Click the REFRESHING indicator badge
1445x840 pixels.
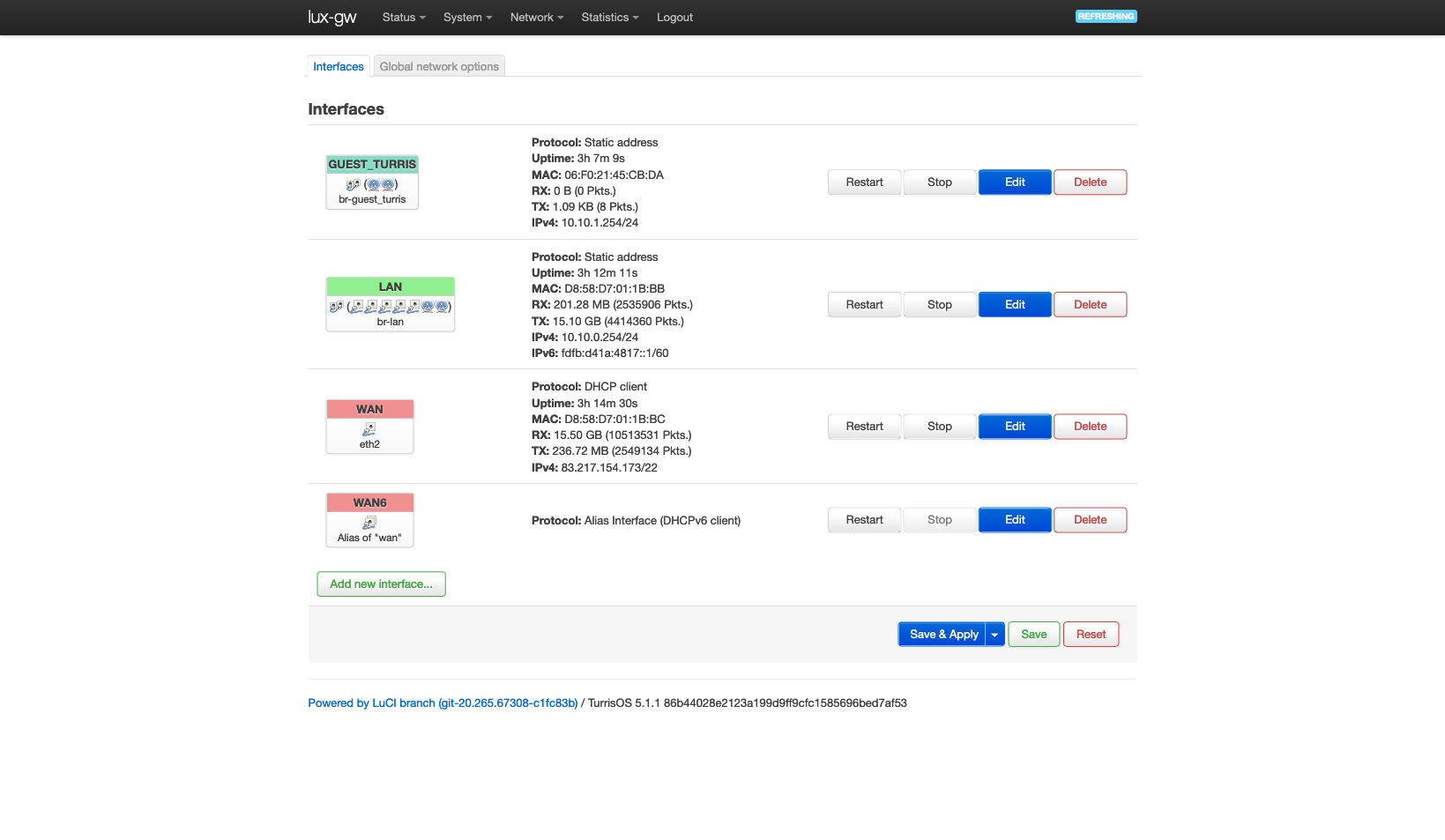(1106, 16)
